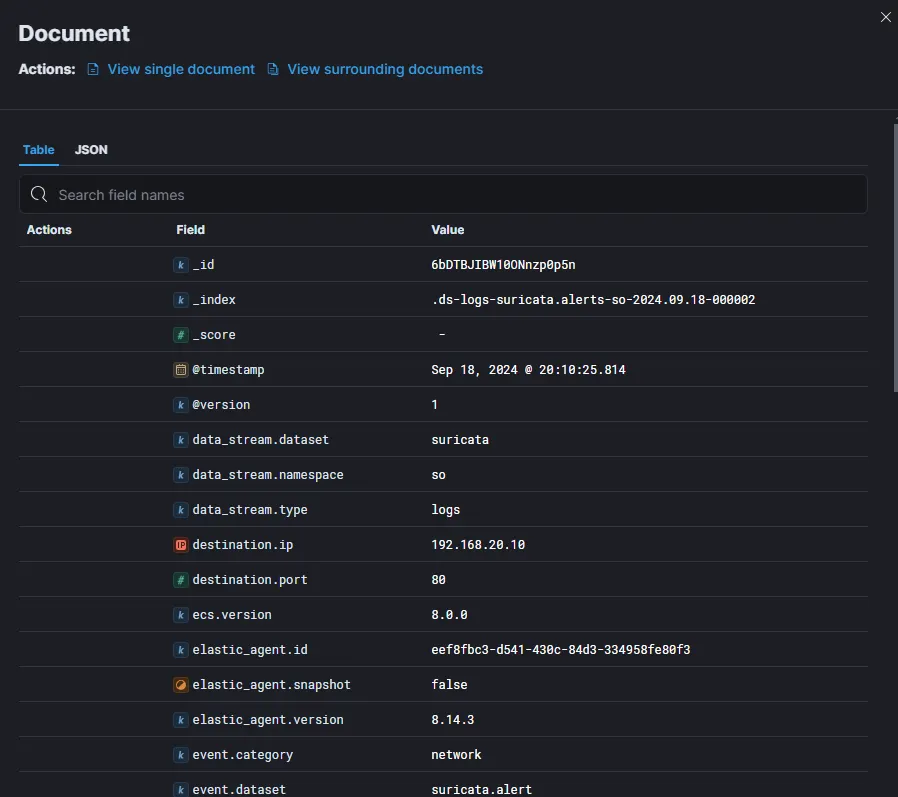Click number type icon beside _score field

pyautogui.click(x=181, y=335)
